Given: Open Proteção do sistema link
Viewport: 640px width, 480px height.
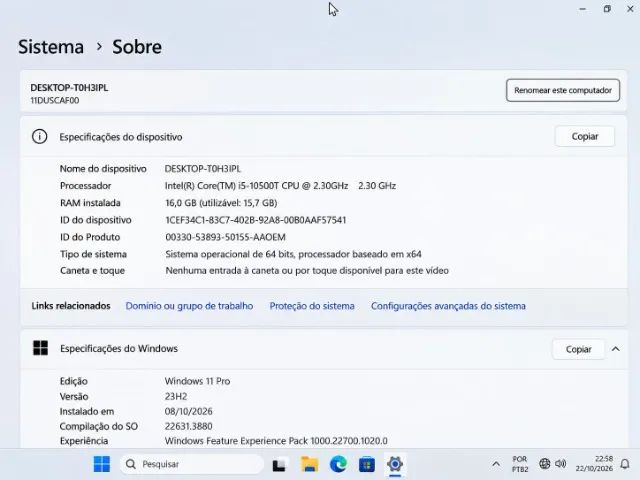Looking at the screenshot, I should 312,306.
